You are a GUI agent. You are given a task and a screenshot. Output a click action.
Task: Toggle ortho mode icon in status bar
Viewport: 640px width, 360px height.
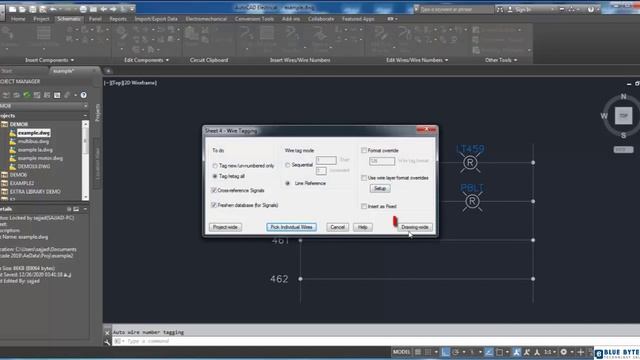[x=445, y=352]
